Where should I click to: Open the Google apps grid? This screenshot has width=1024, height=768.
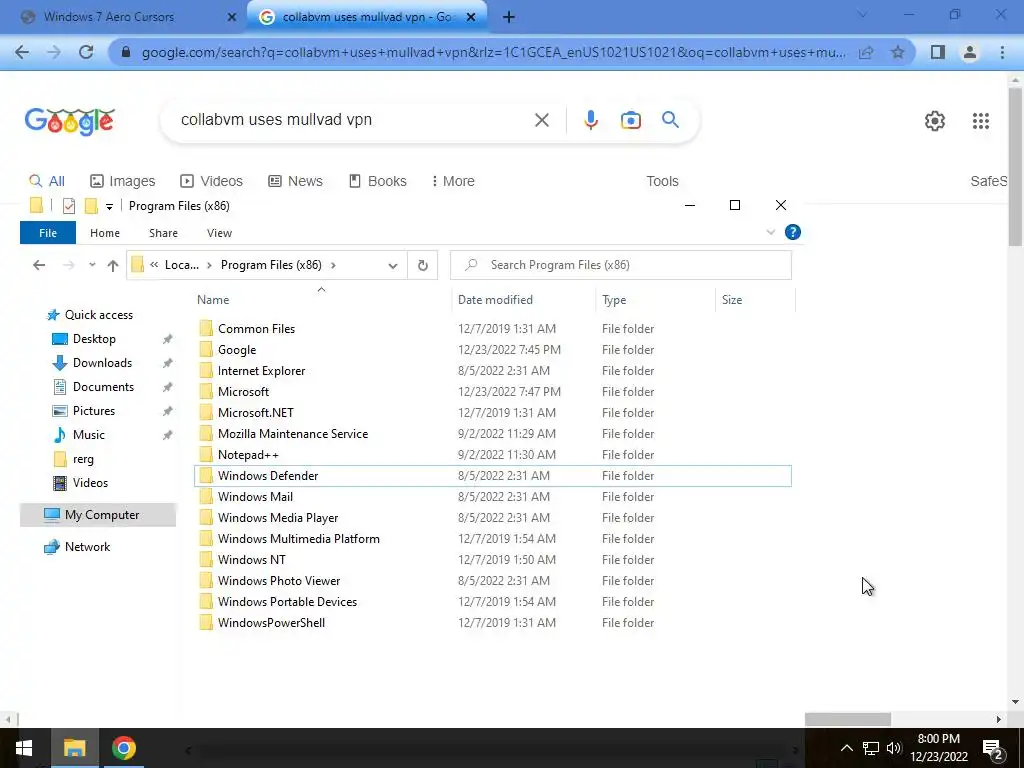(x=980, y=121)
